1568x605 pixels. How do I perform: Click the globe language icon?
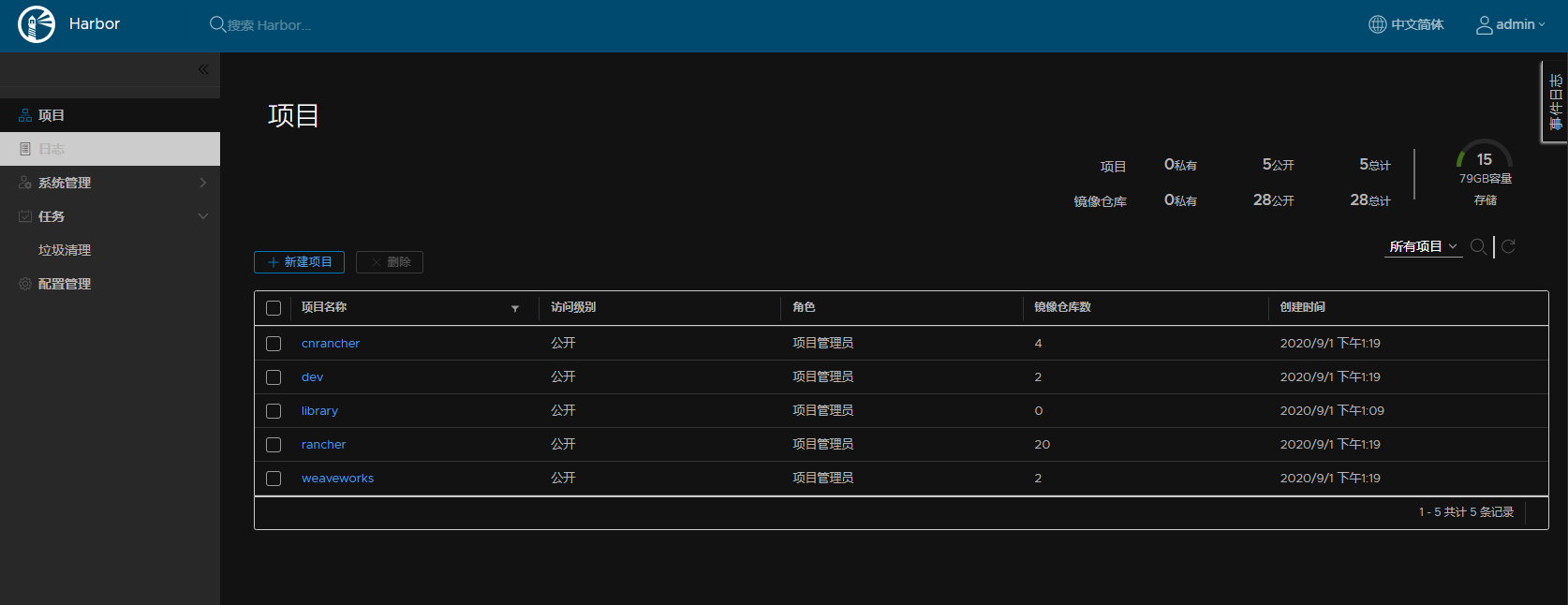(x=1377, y=24)
